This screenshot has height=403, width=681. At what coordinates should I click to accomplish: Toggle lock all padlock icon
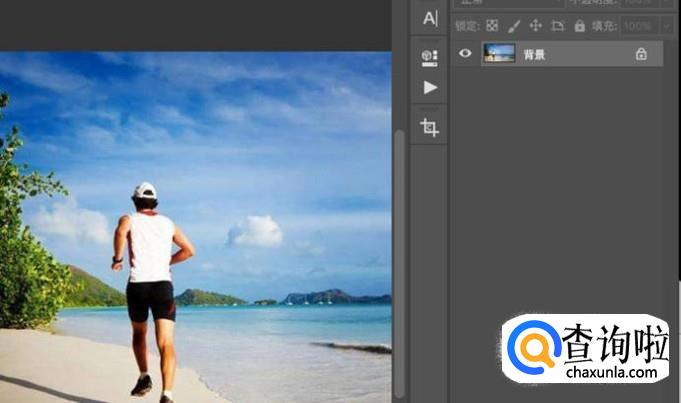point(579,26)
